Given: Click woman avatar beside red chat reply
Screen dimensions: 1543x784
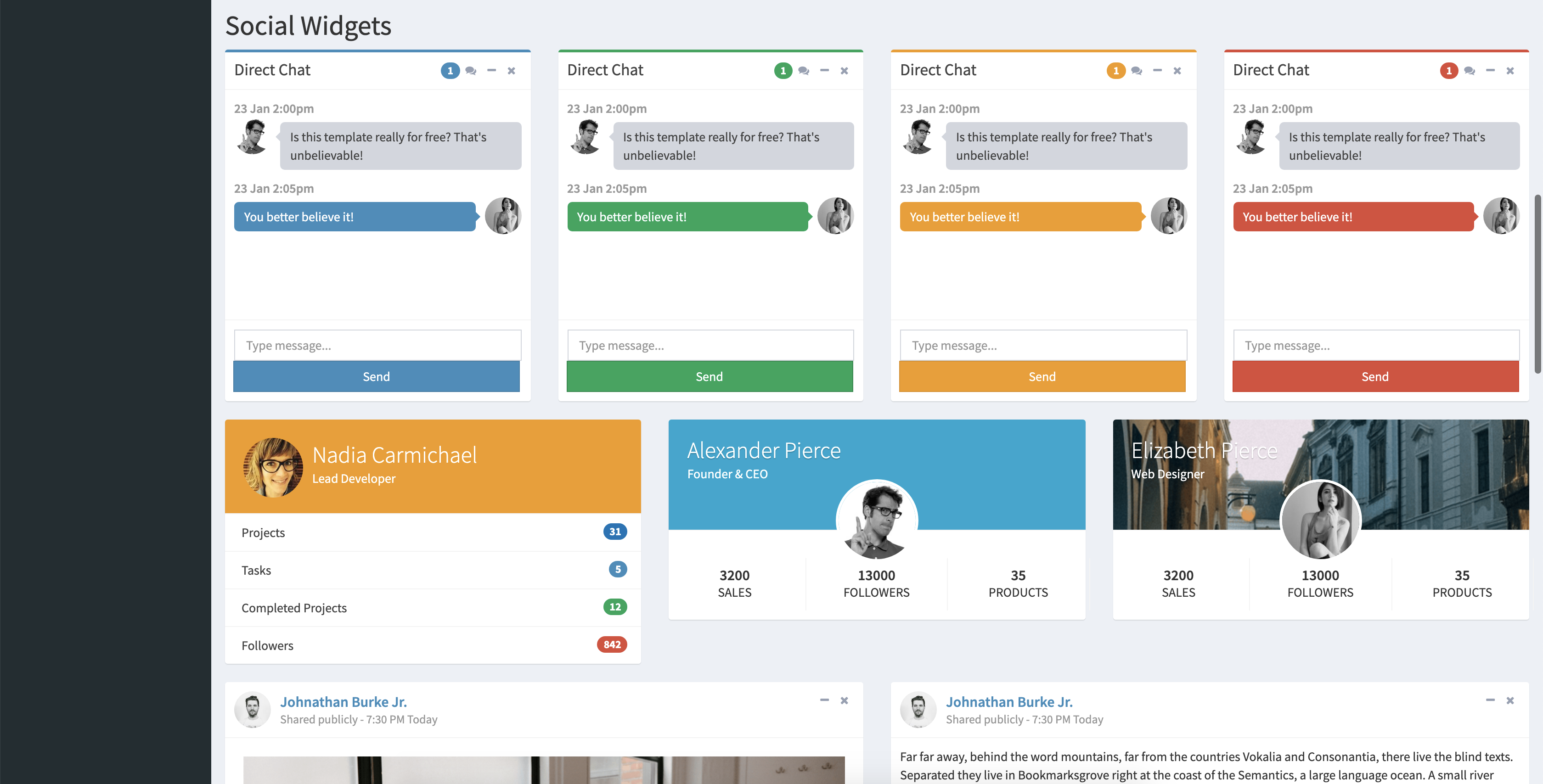Looking at the screenshot, I should [x=1502, y=216].
